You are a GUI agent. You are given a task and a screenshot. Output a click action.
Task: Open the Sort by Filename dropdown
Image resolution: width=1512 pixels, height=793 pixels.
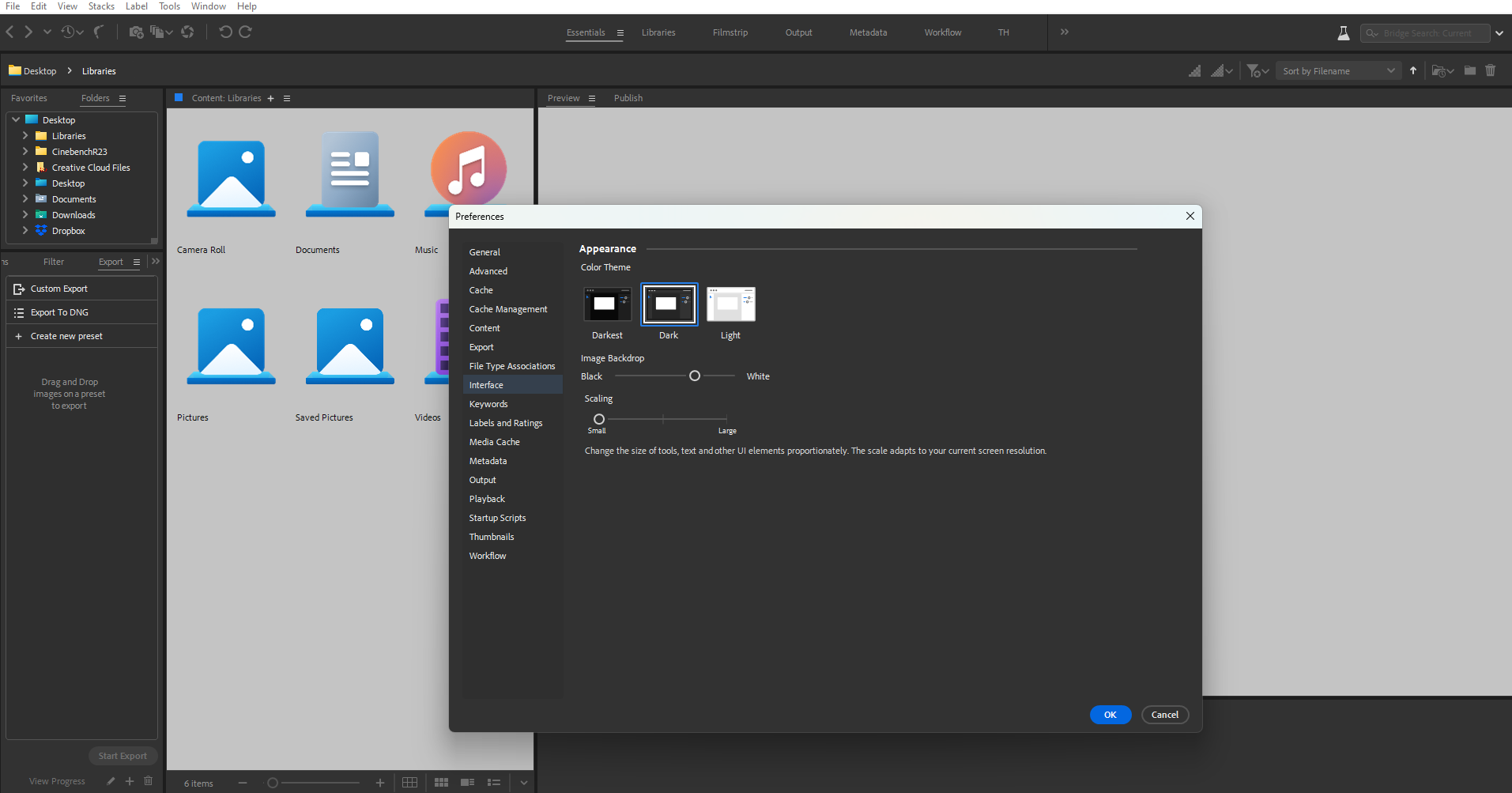(x=1337, y=70)
